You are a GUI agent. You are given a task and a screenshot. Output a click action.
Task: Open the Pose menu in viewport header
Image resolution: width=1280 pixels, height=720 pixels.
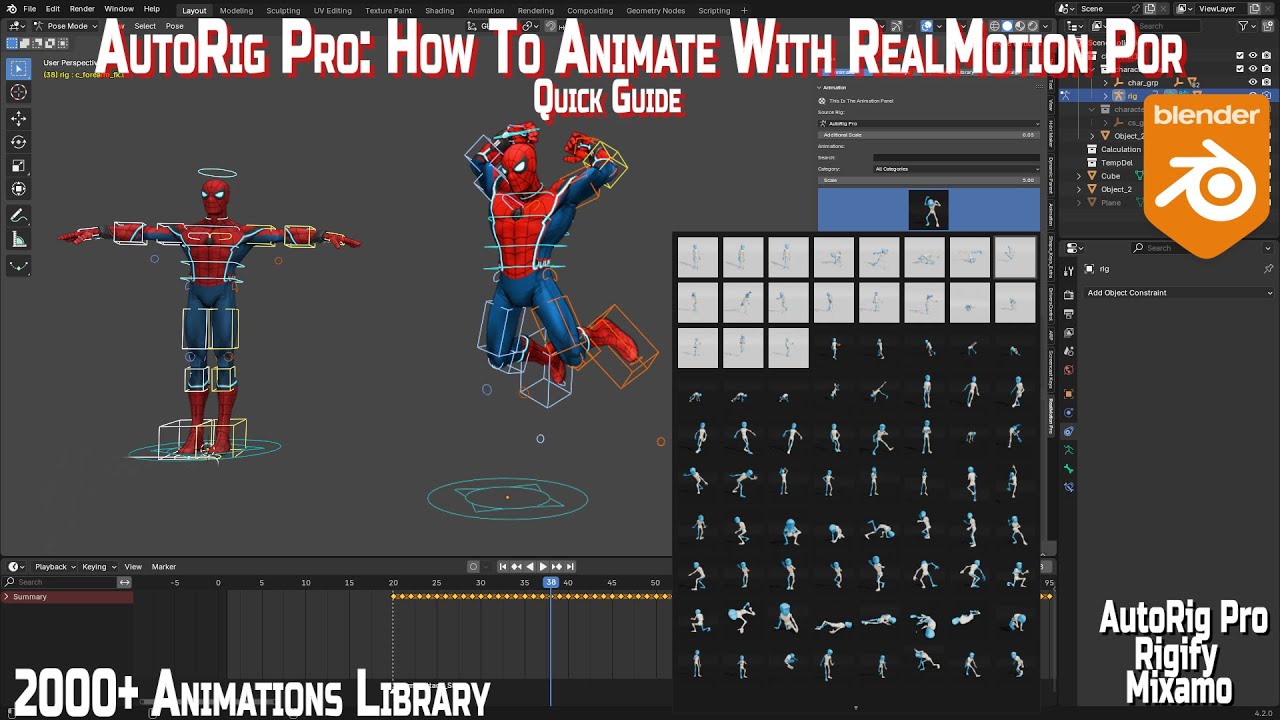pyautogui.click(x=175, y=26)
